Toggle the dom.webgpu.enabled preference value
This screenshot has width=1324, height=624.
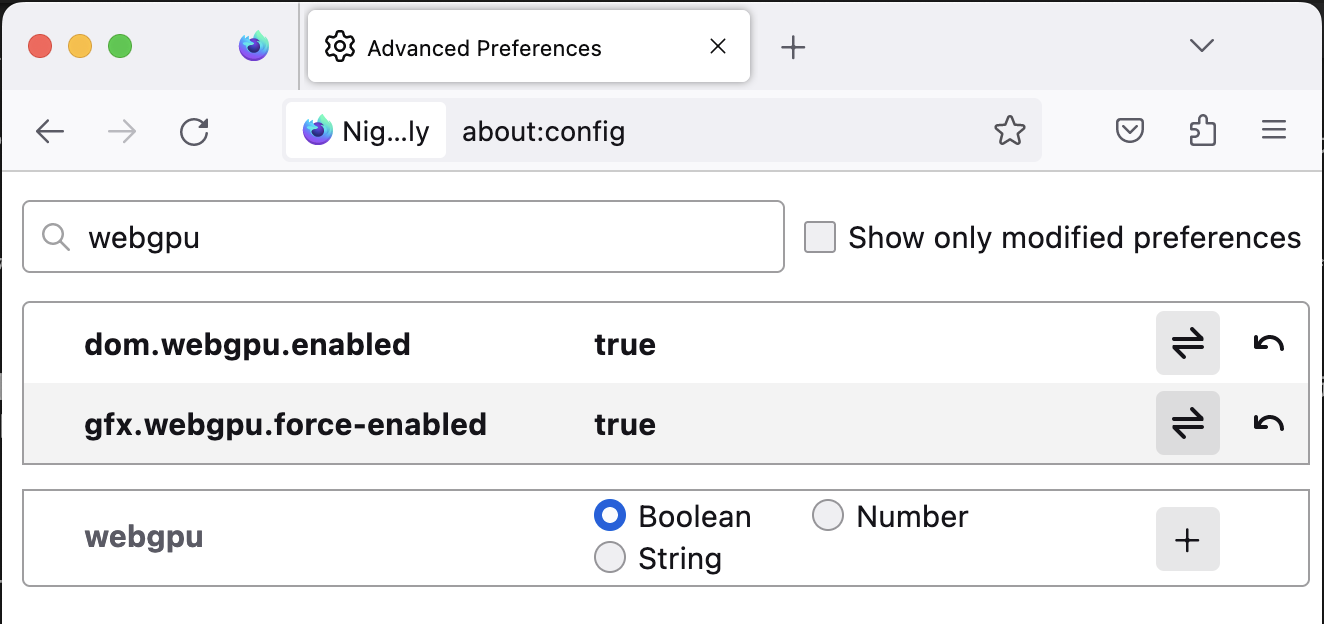click(x=1187, y=343)
